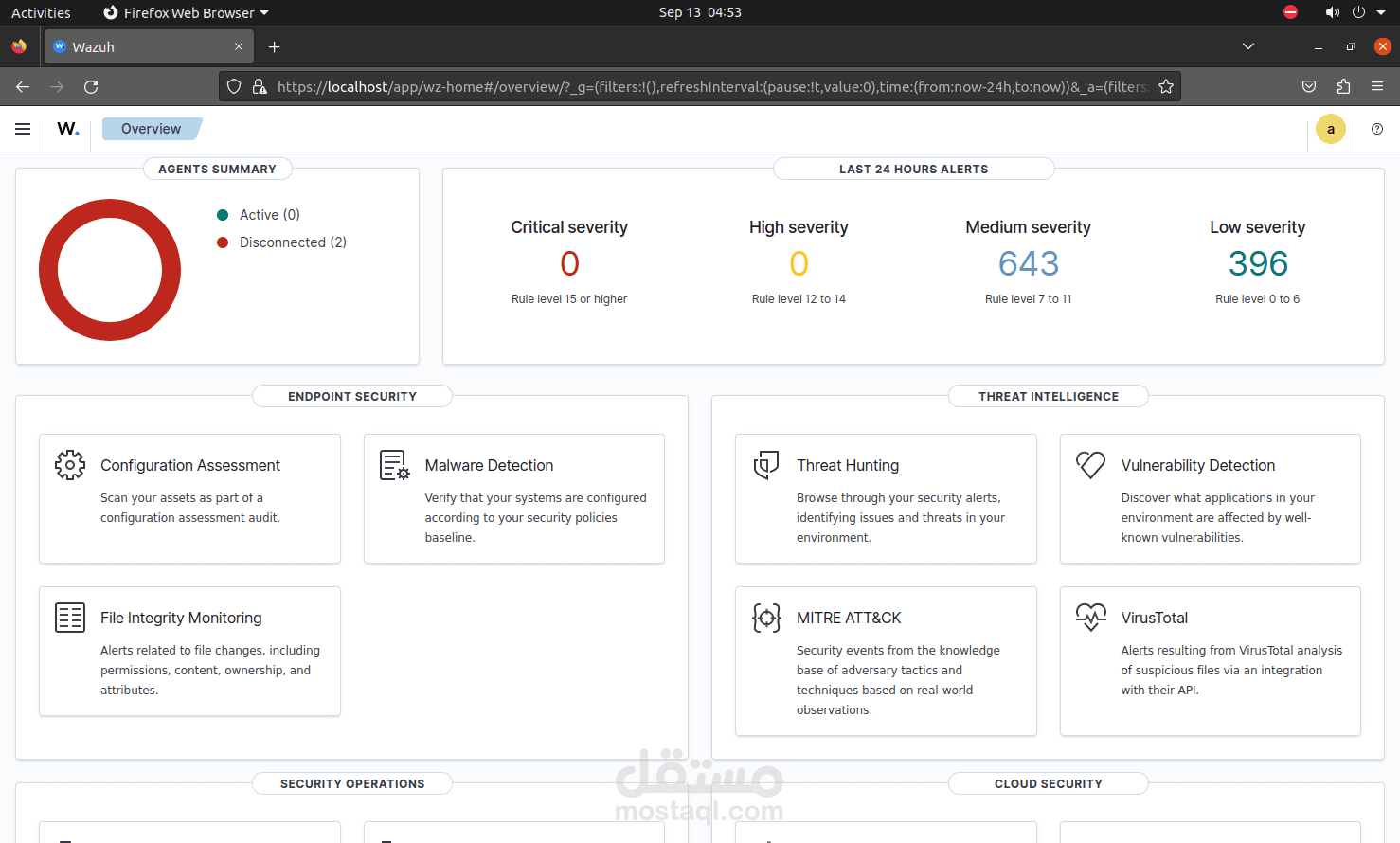The width and height of the screenshot is (1400, 843).
Task: Open the help icon in top right
Action: point(1377,129)
